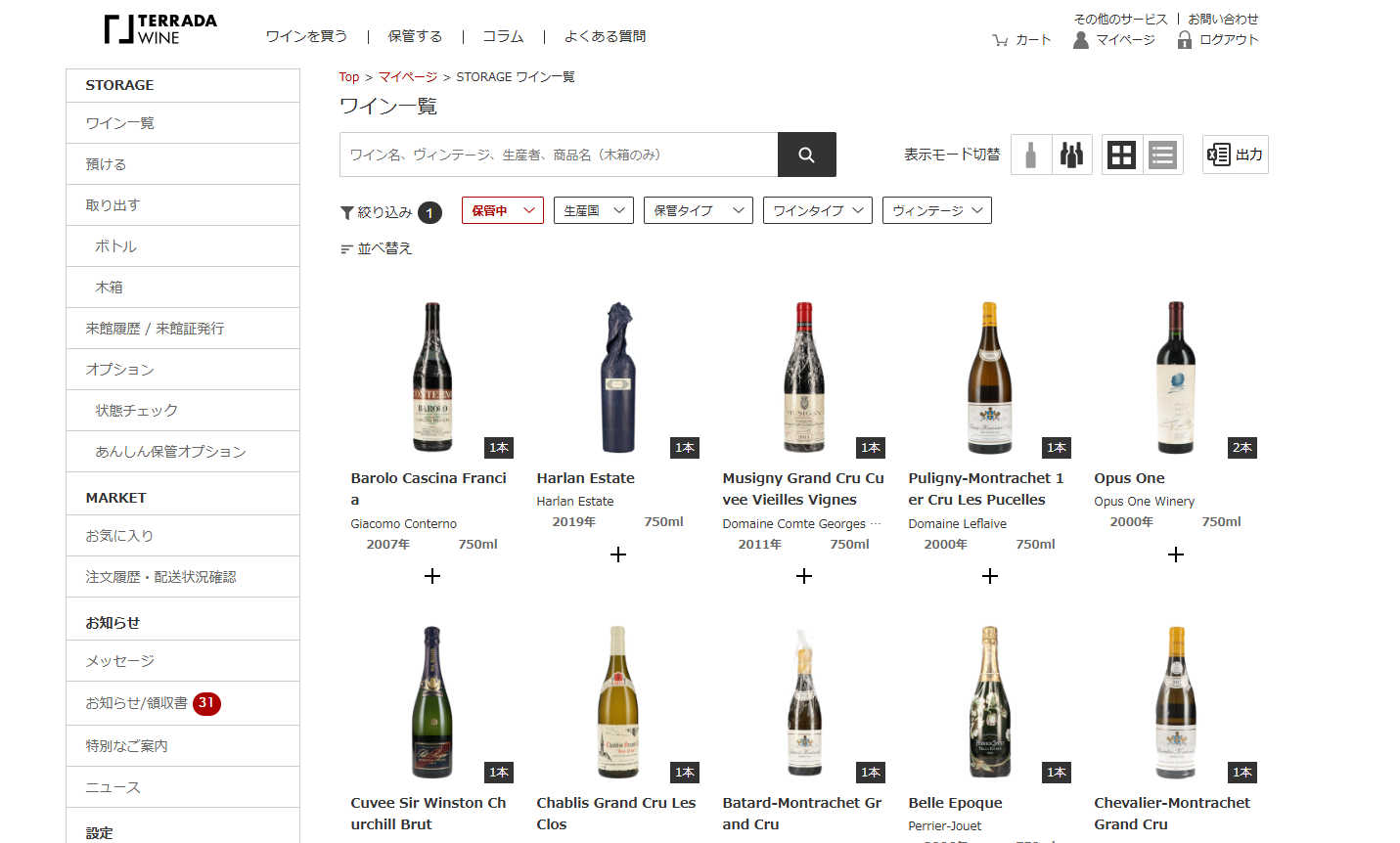Expand plus icon under Barolo Cascina Francia
1400x843 pixels.
[432, 576]
